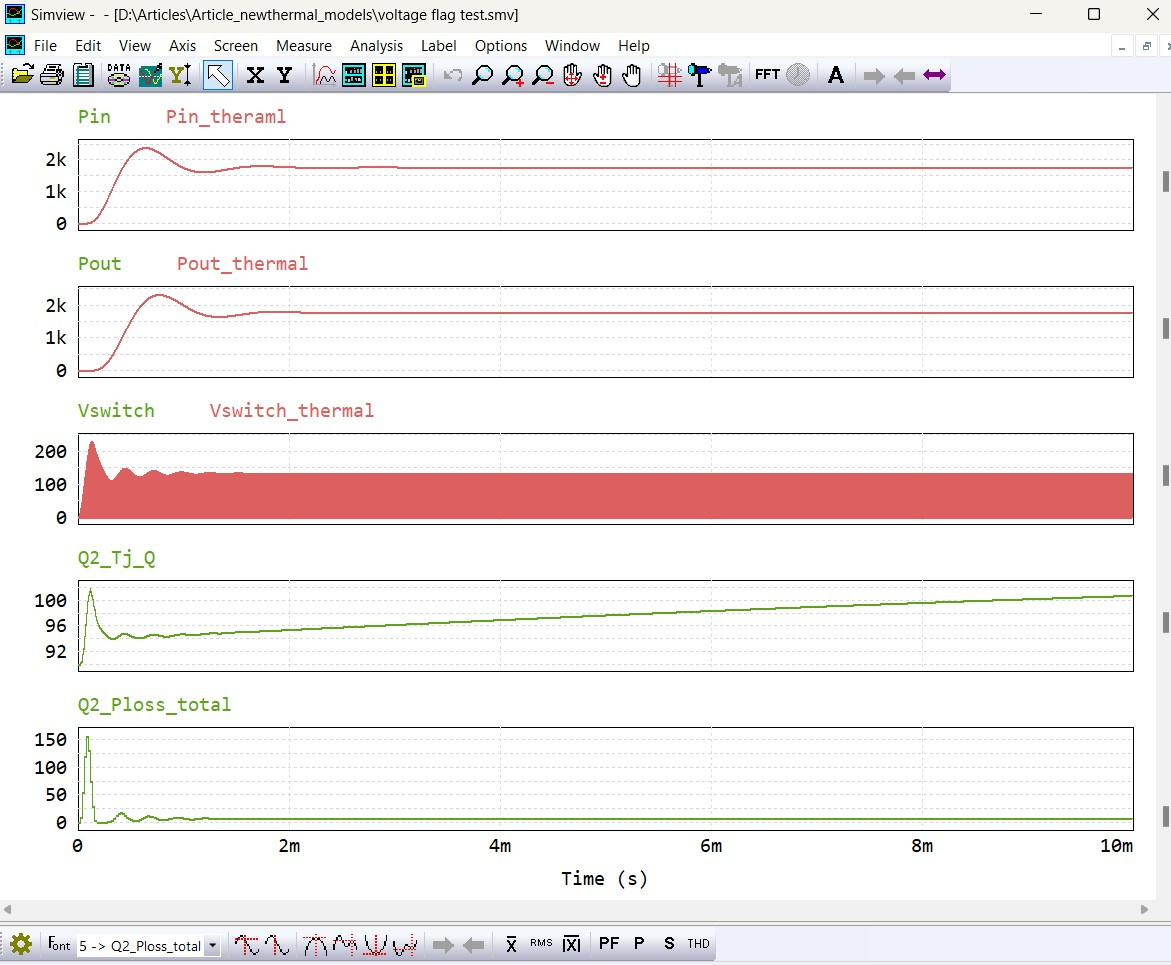Click the Vswitch_thermal curve label
Viewport: 1171px width, 965px height.
click(291, 411)
